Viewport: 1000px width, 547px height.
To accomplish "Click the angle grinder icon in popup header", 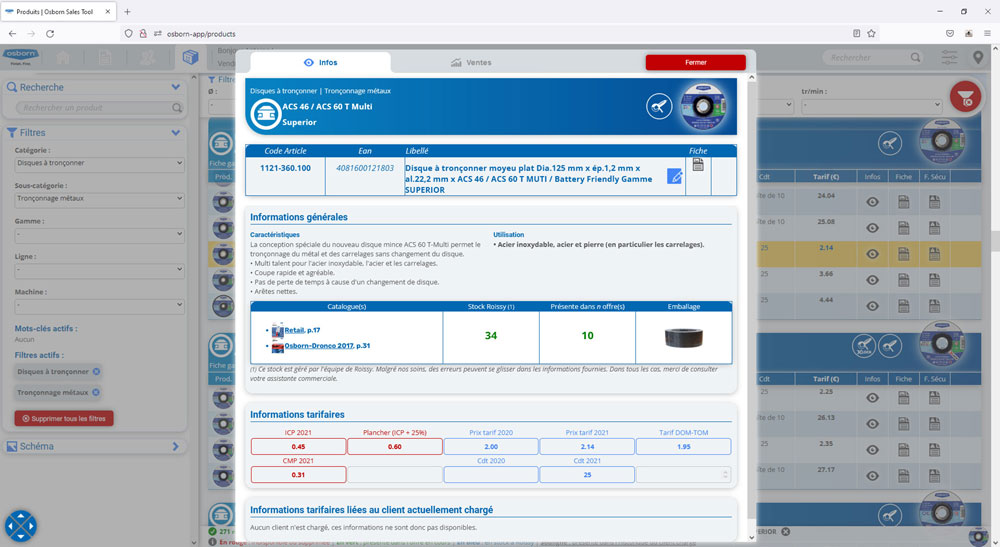I will pos(659,106).
